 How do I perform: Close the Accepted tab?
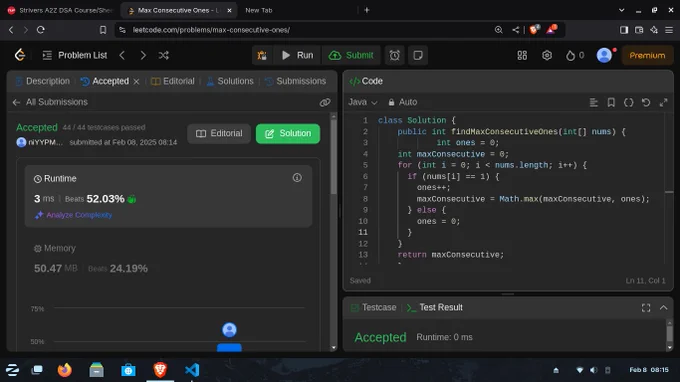coord(136,82)
